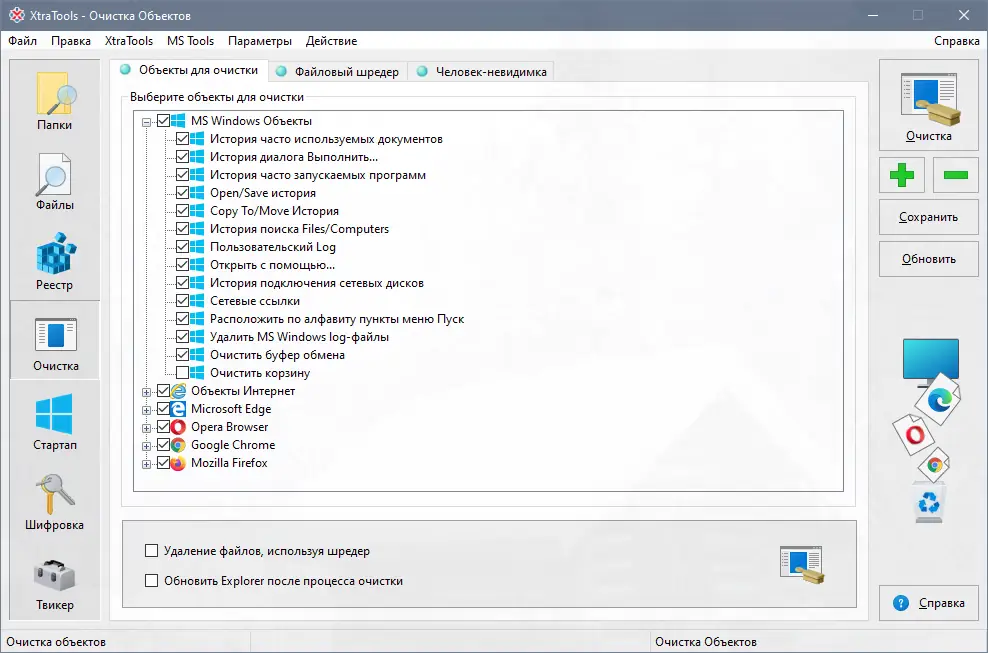
Task: Select Сетевые ссылки row
Action: click(255, 301)
